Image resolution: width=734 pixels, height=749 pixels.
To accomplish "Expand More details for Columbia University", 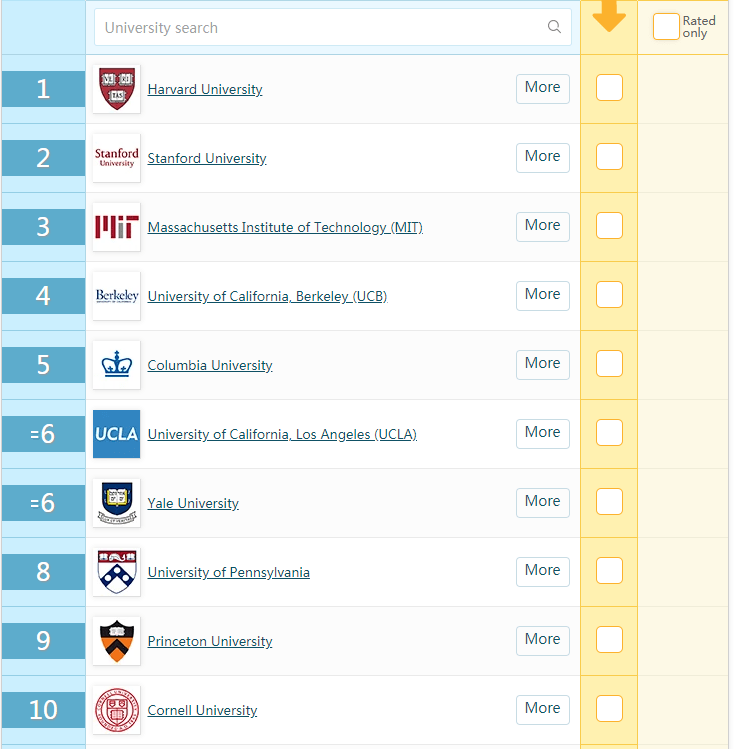I will (543, 365).
